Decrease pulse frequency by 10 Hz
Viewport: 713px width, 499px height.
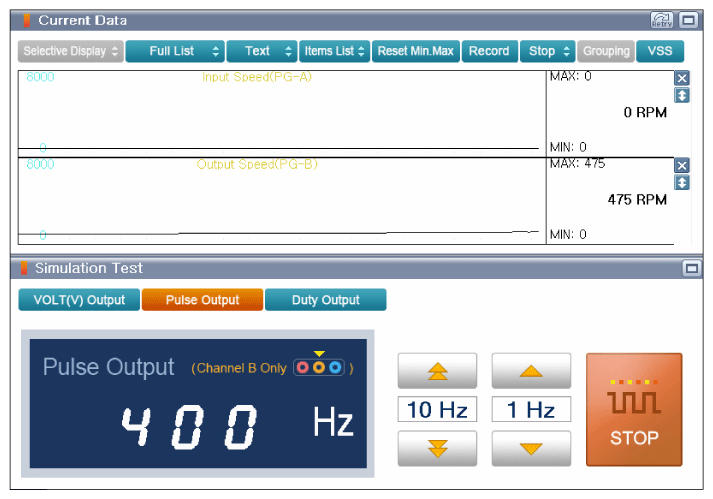click(437, 449)
